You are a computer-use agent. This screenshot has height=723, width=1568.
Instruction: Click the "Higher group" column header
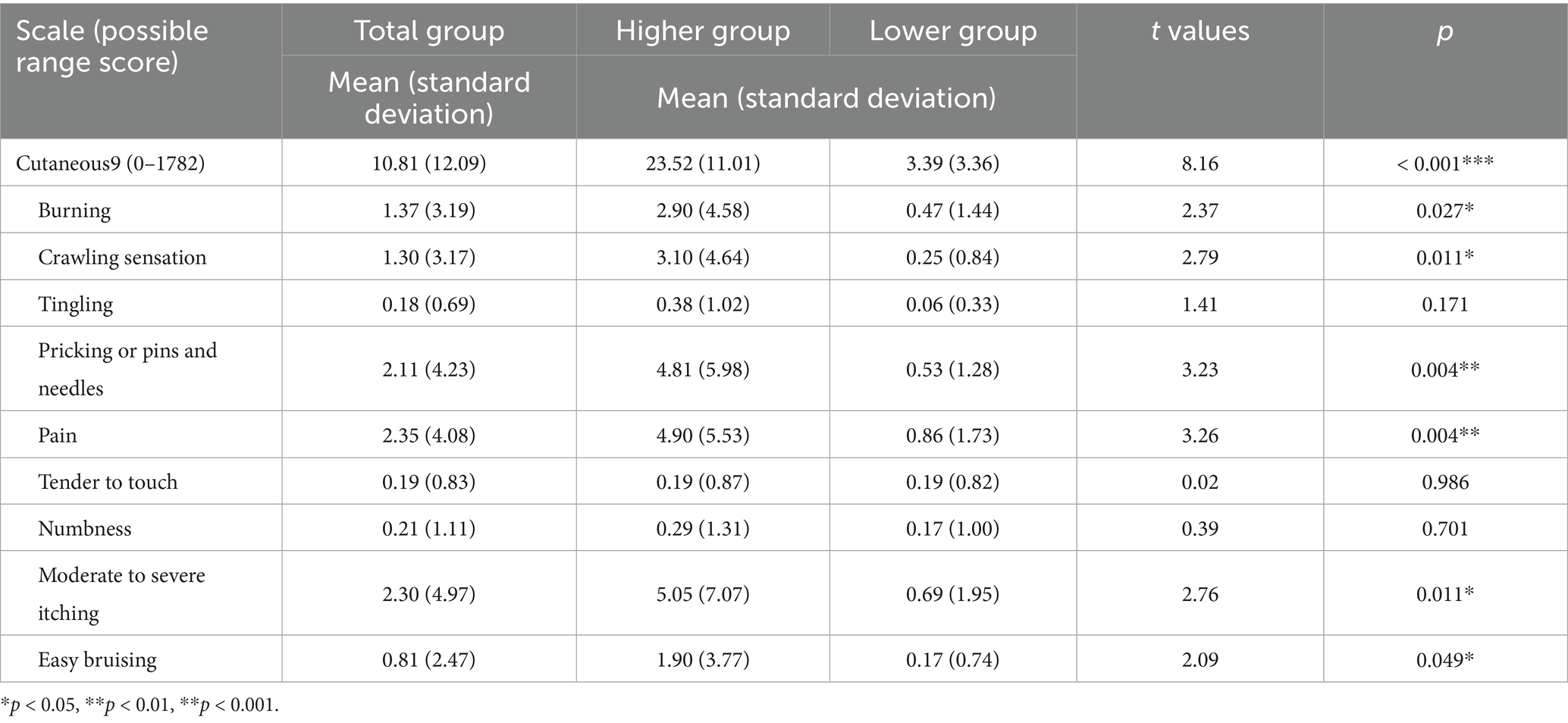pyautogui.click(x=703, y=31)
